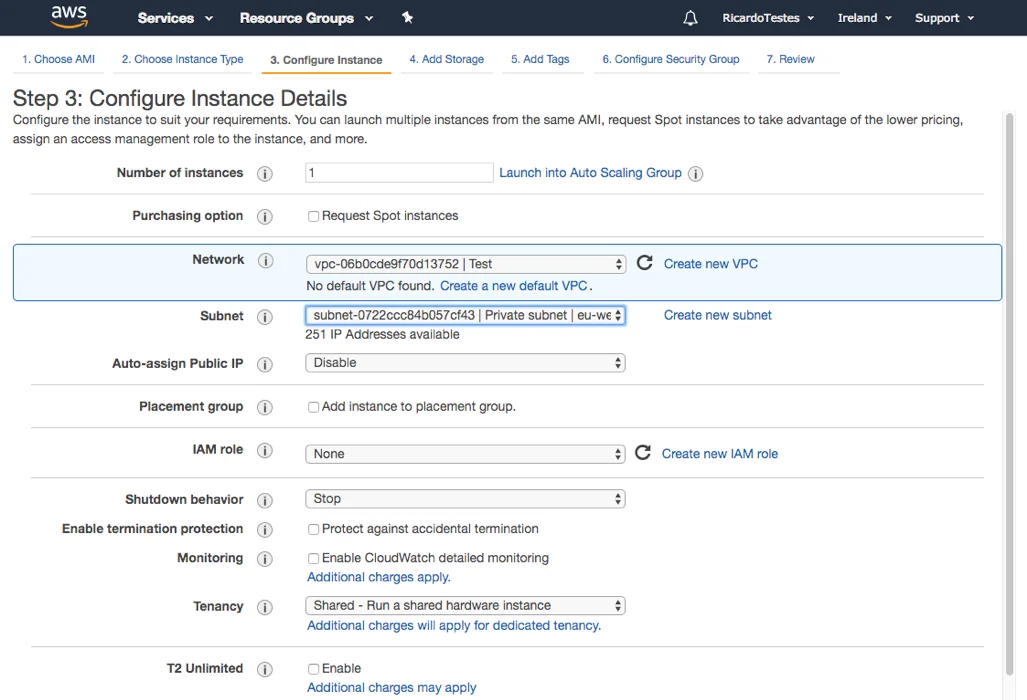Click Create new VPC link

point(711,264)
